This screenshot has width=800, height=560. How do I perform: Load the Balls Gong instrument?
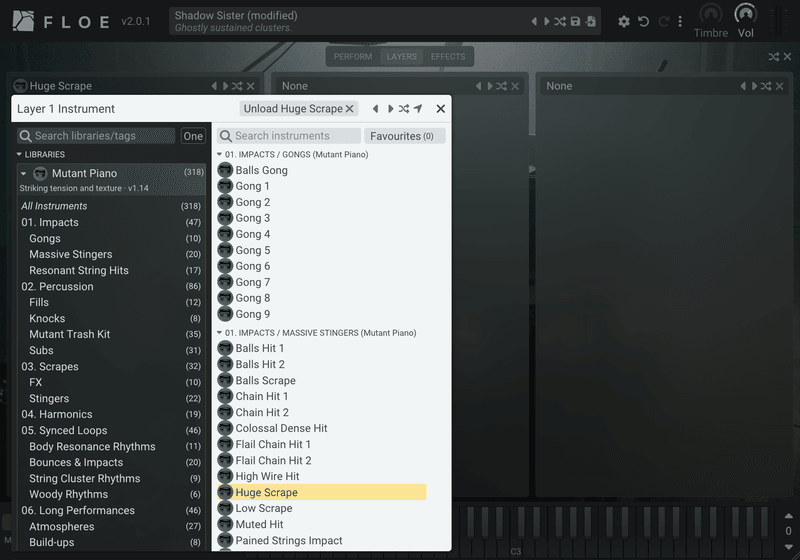[321, 170]
